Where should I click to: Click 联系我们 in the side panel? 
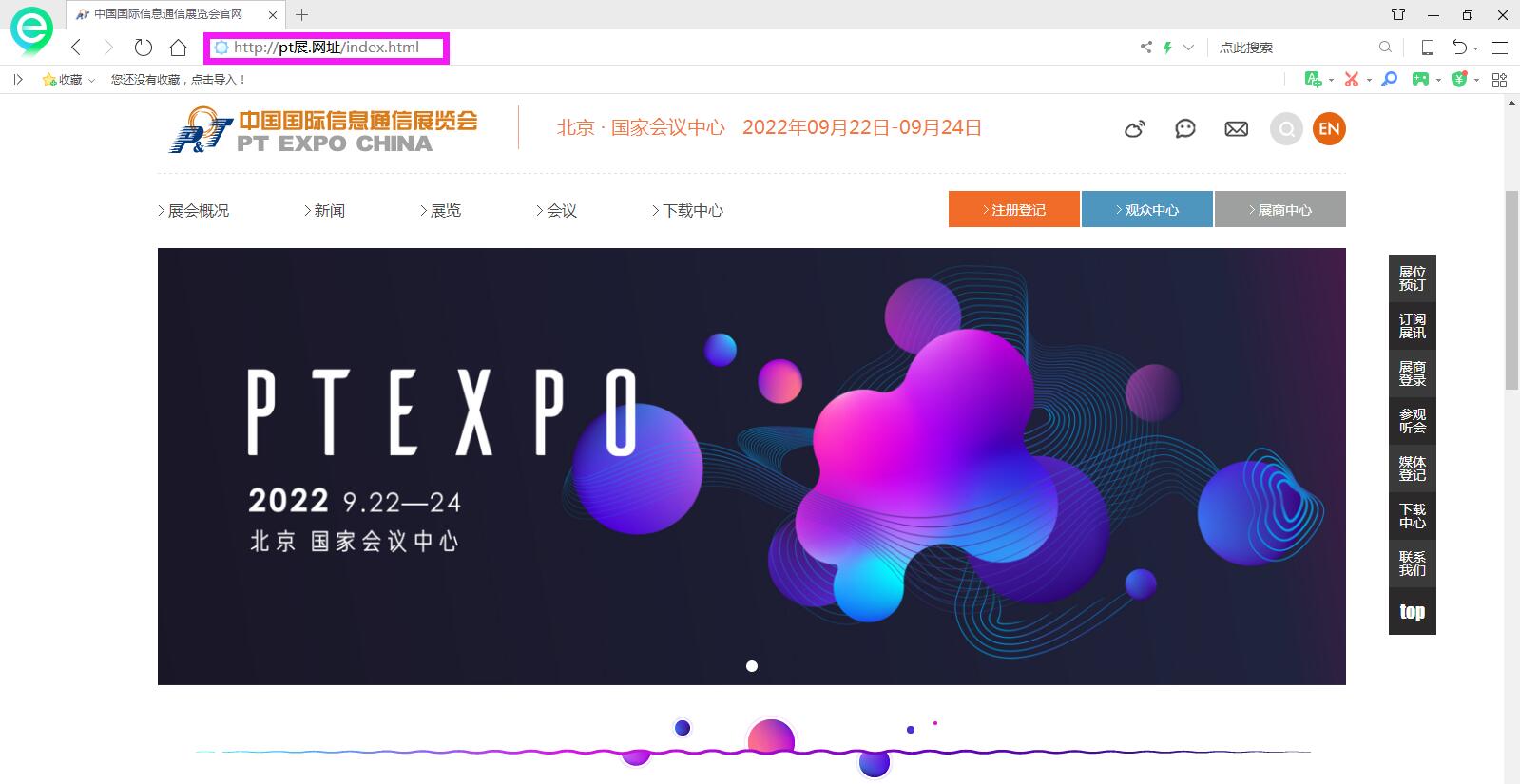coord(1412,564)
